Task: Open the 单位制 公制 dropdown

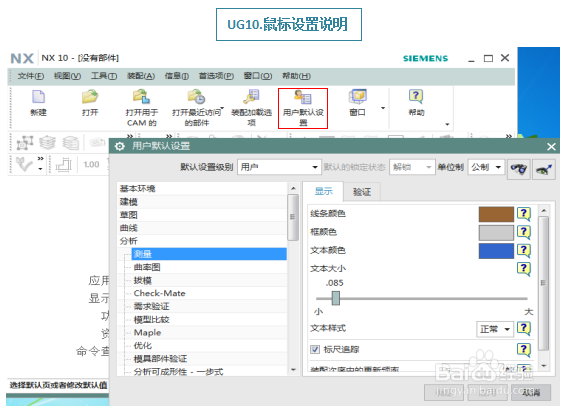Action: pos(486,167)
